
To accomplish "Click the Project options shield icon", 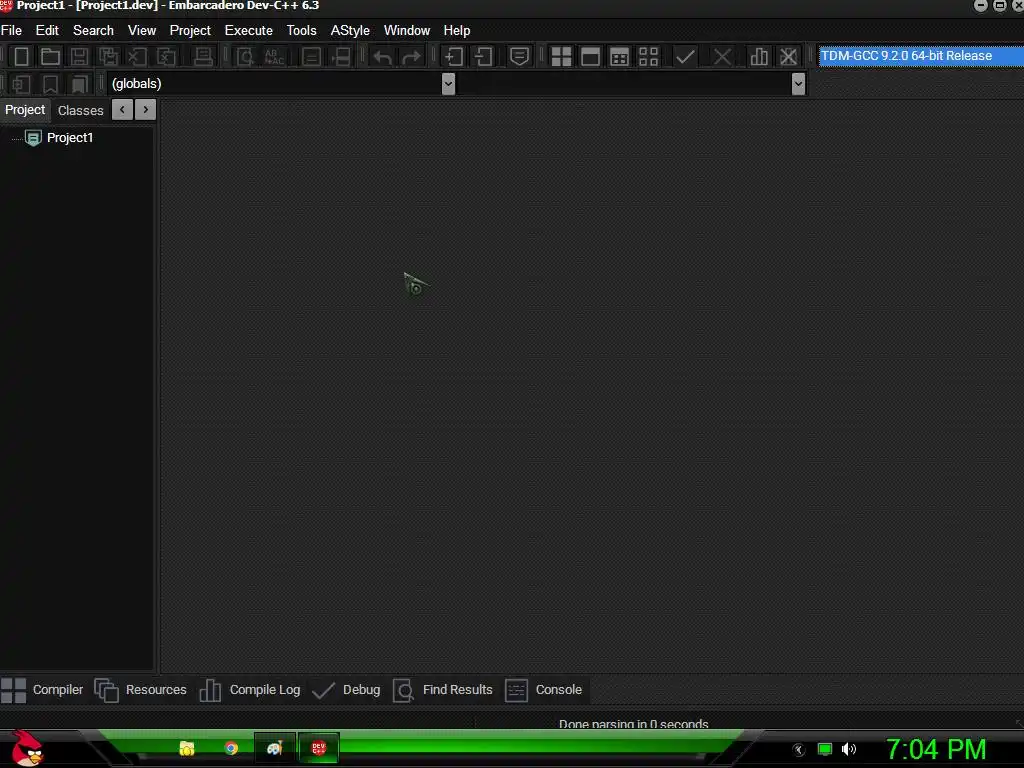I will click(519, 56).
